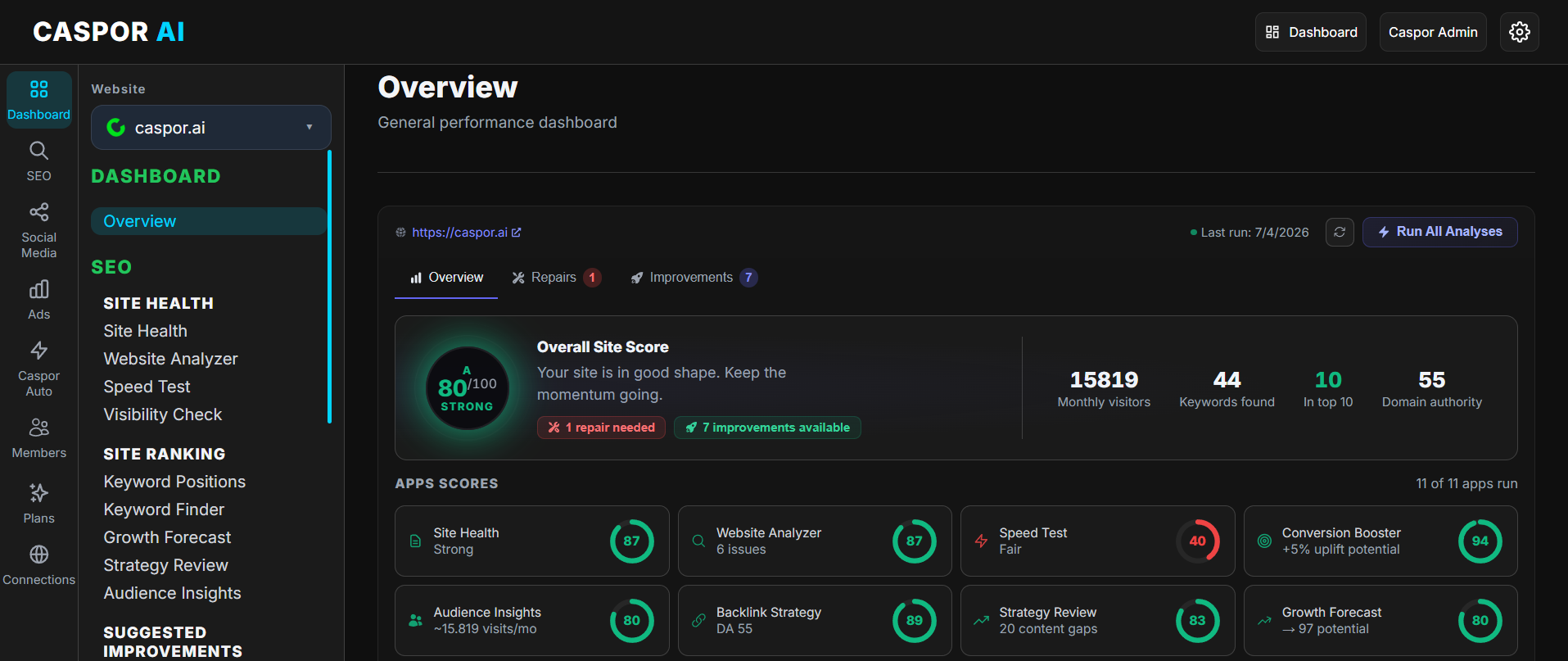Click the Last run: 7/4/2026 status

coord(1249,233)
